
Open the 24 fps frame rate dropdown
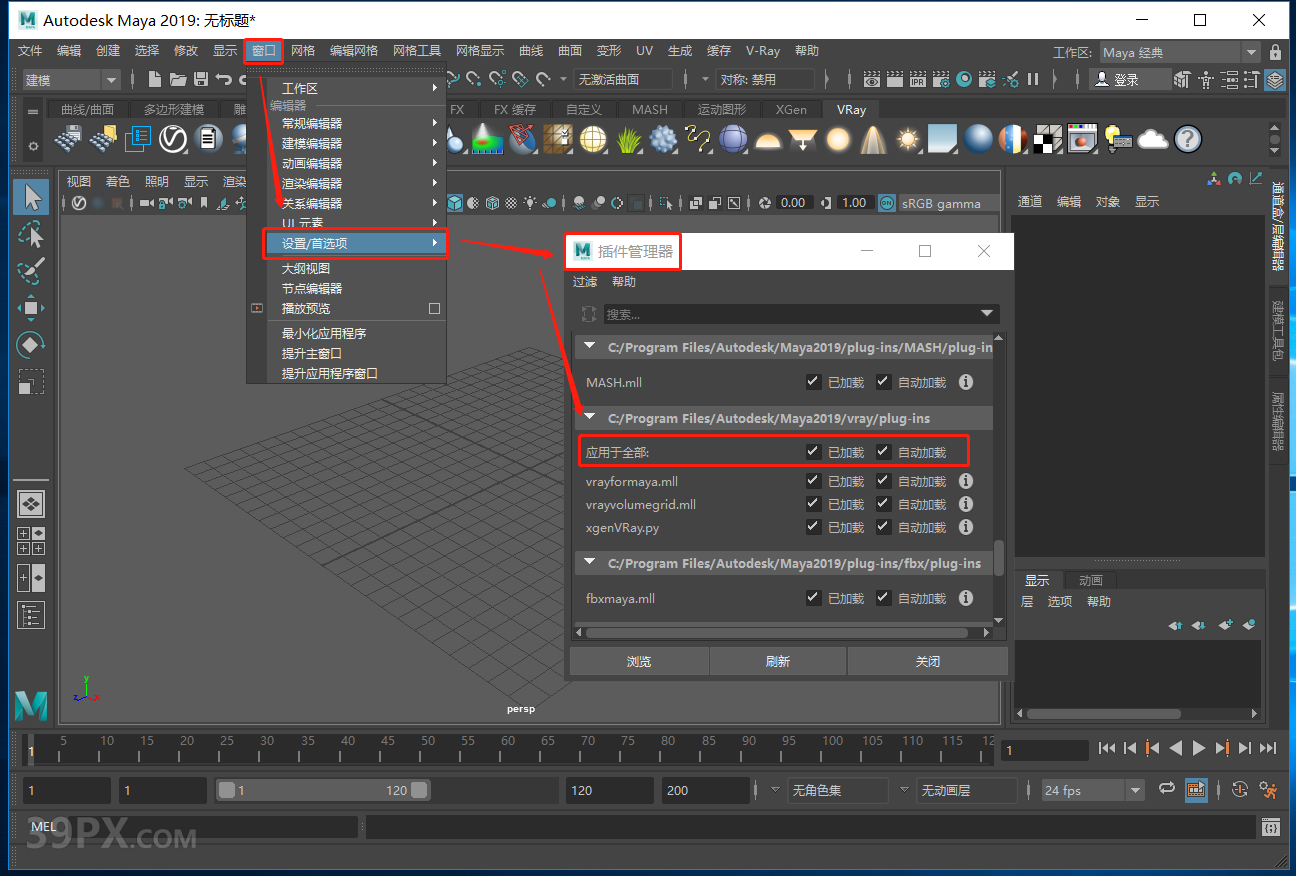pos(1092,790)
